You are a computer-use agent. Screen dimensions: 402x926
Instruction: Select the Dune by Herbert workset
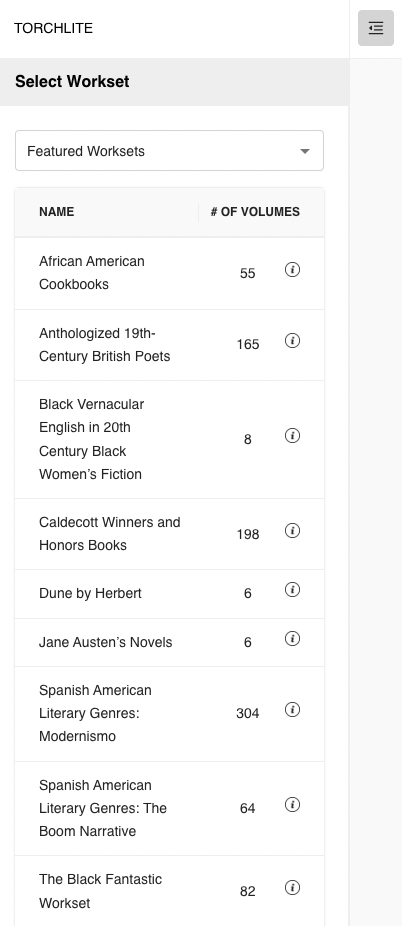pyautogui.click(x=169, y=594)
